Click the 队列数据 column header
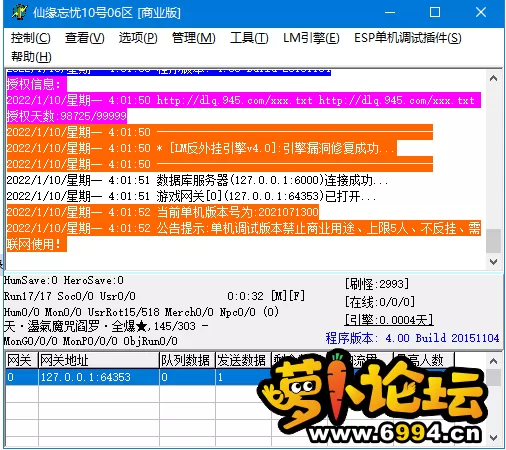Screen dimensions: 506x450 [x=187, y=360]
